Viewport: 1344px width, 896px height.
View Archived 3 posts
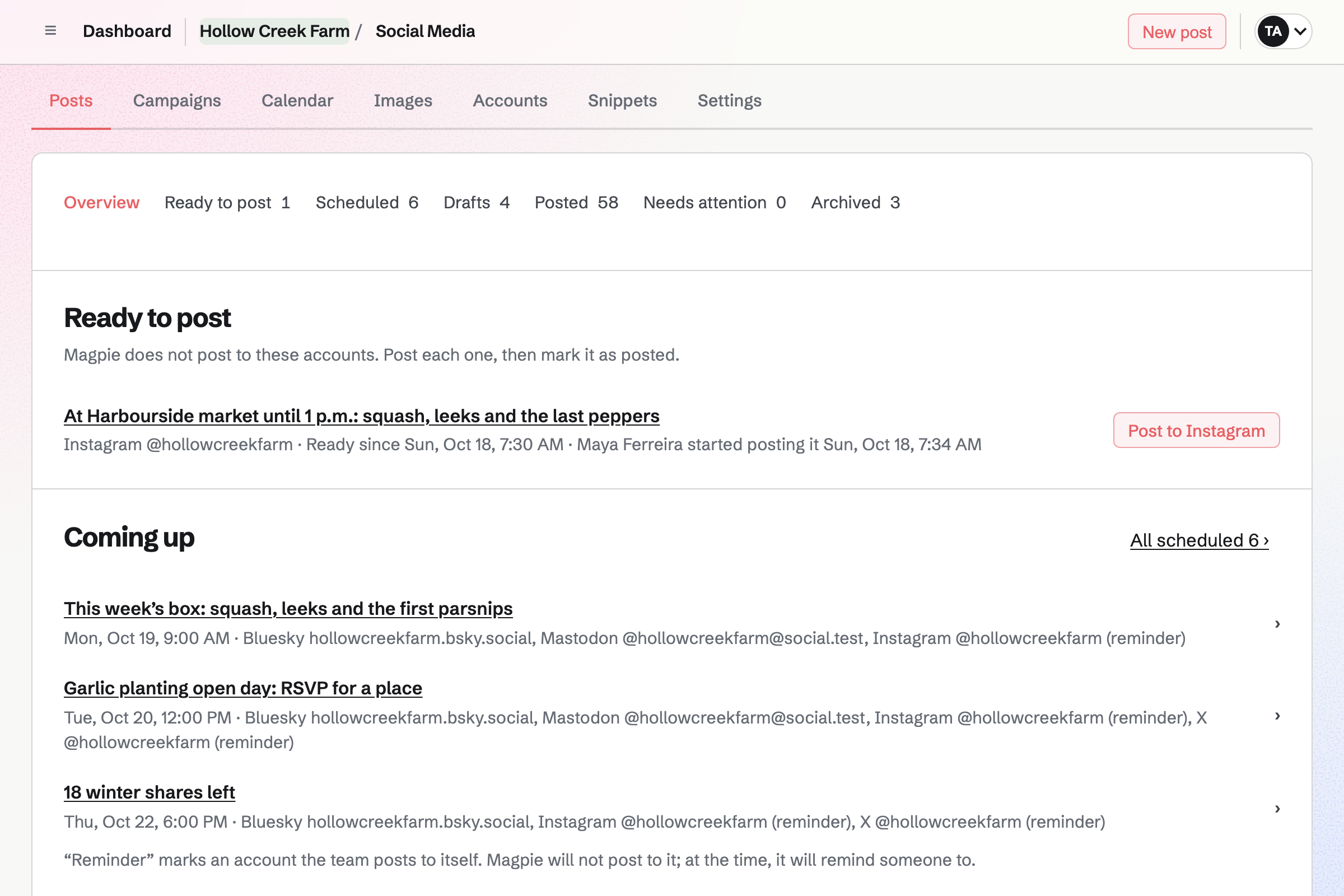(x=856, y=202)
